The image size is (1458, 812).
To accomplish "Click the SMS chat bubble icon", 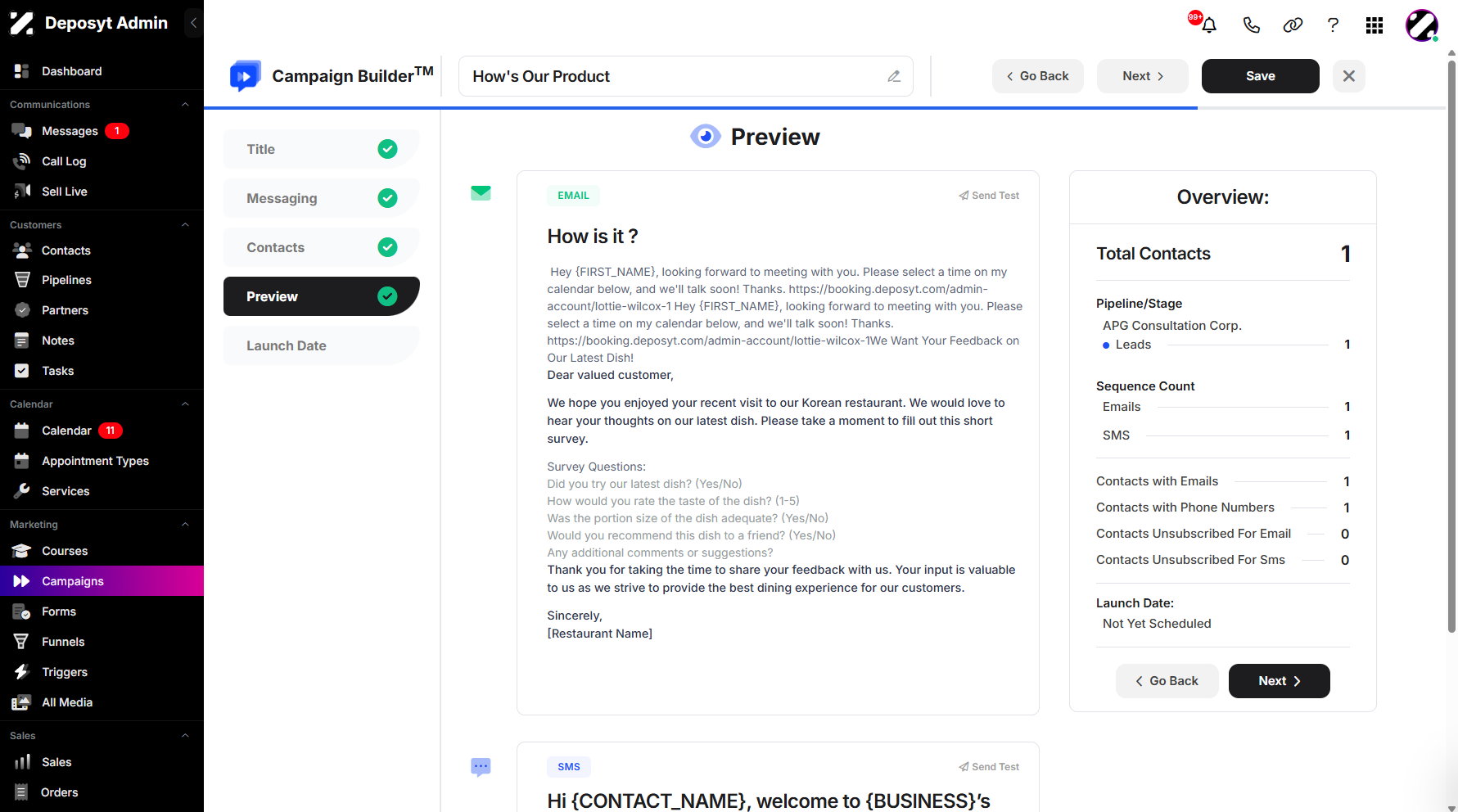I will 481,767.
